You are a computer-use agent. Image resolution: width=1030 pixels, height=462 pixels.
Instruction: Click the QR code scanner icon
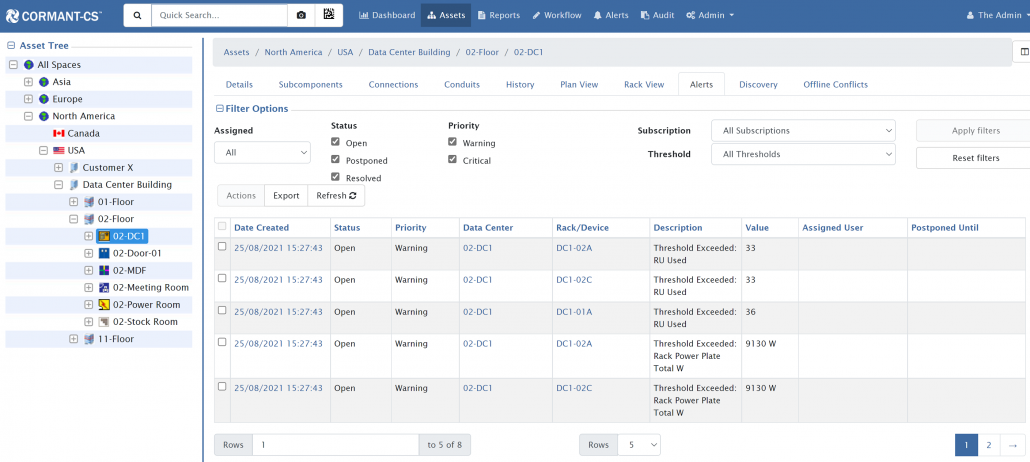point(328,16)
